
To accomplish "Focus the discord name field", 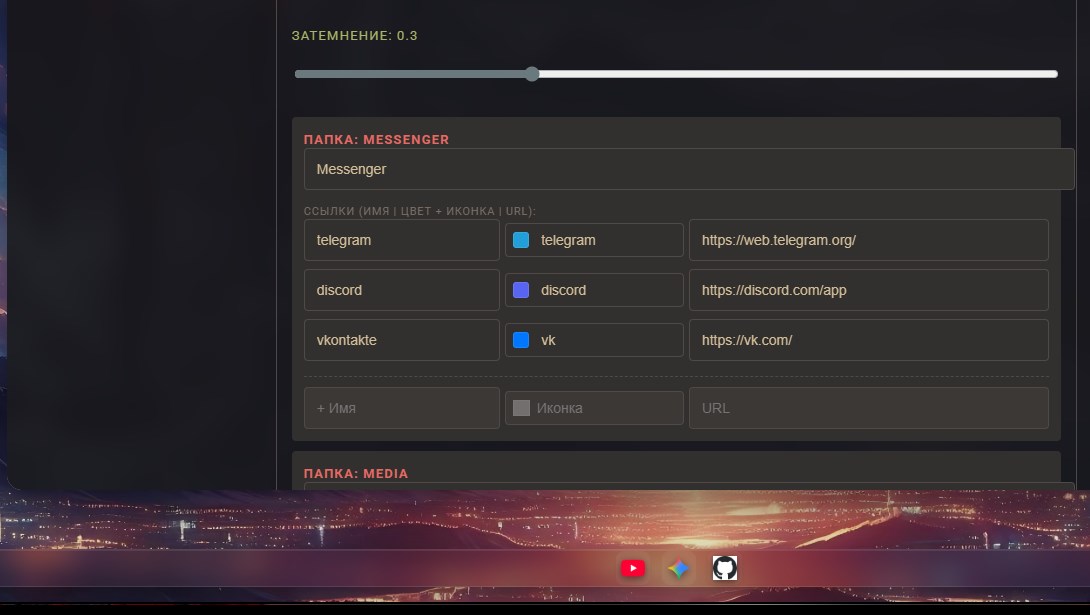I will (402, 290).
